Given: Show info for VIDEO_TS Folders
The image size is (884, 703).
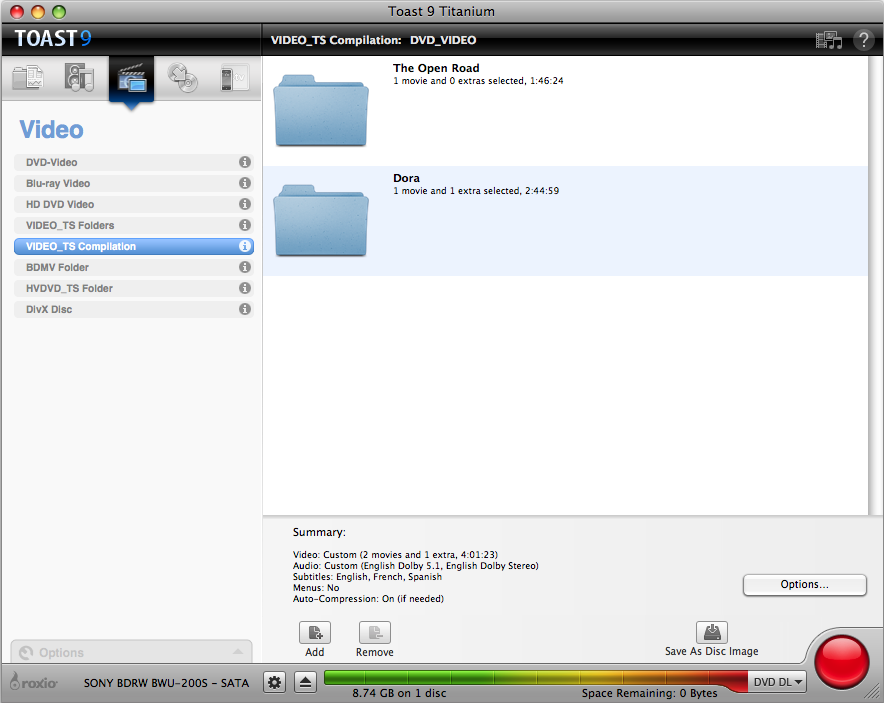Looking at the screenshot, I should tap(245, 225).
